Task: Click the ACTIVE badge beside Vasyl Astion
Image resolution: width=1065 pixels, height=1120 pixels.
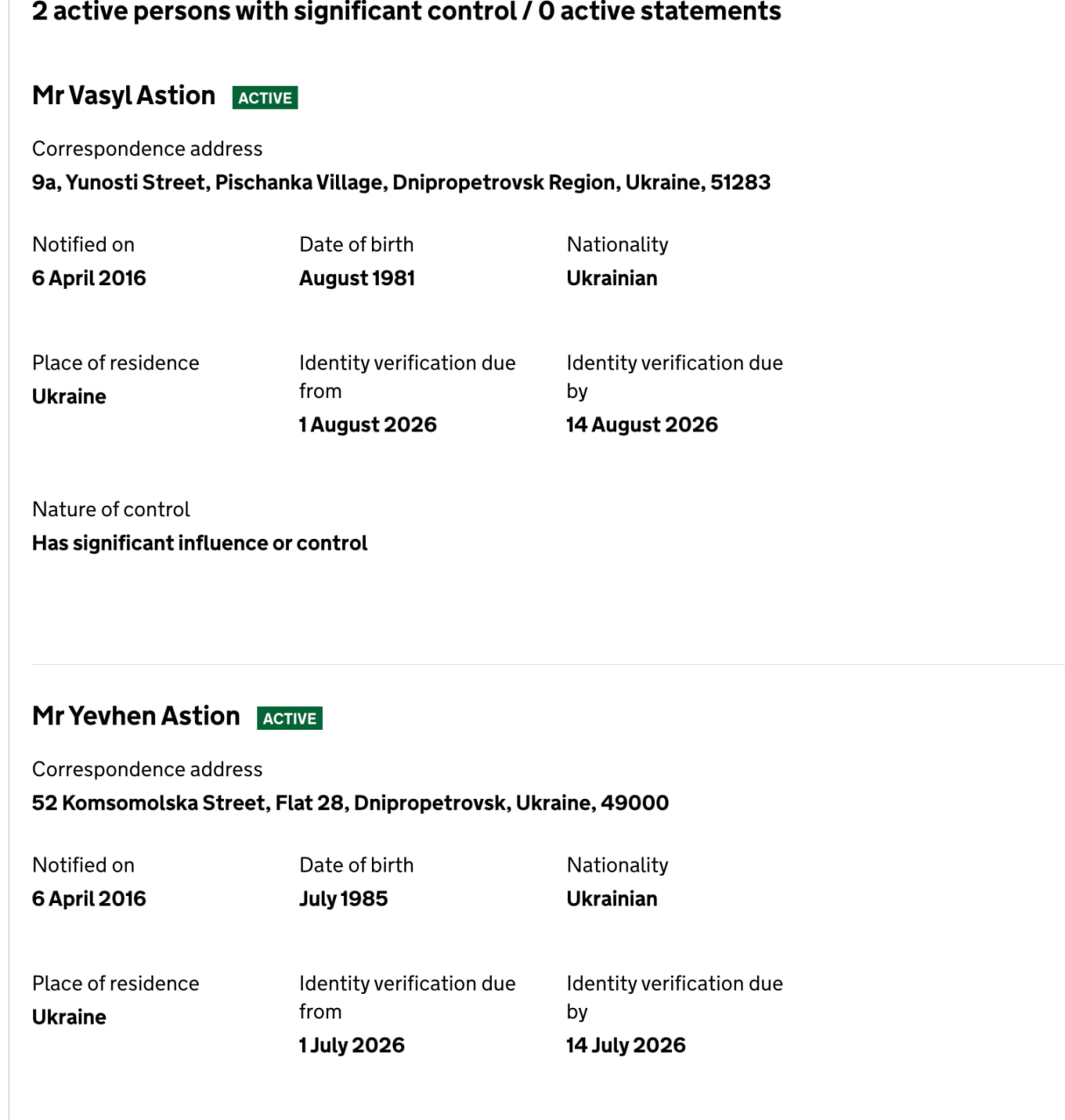Action: 265,98
